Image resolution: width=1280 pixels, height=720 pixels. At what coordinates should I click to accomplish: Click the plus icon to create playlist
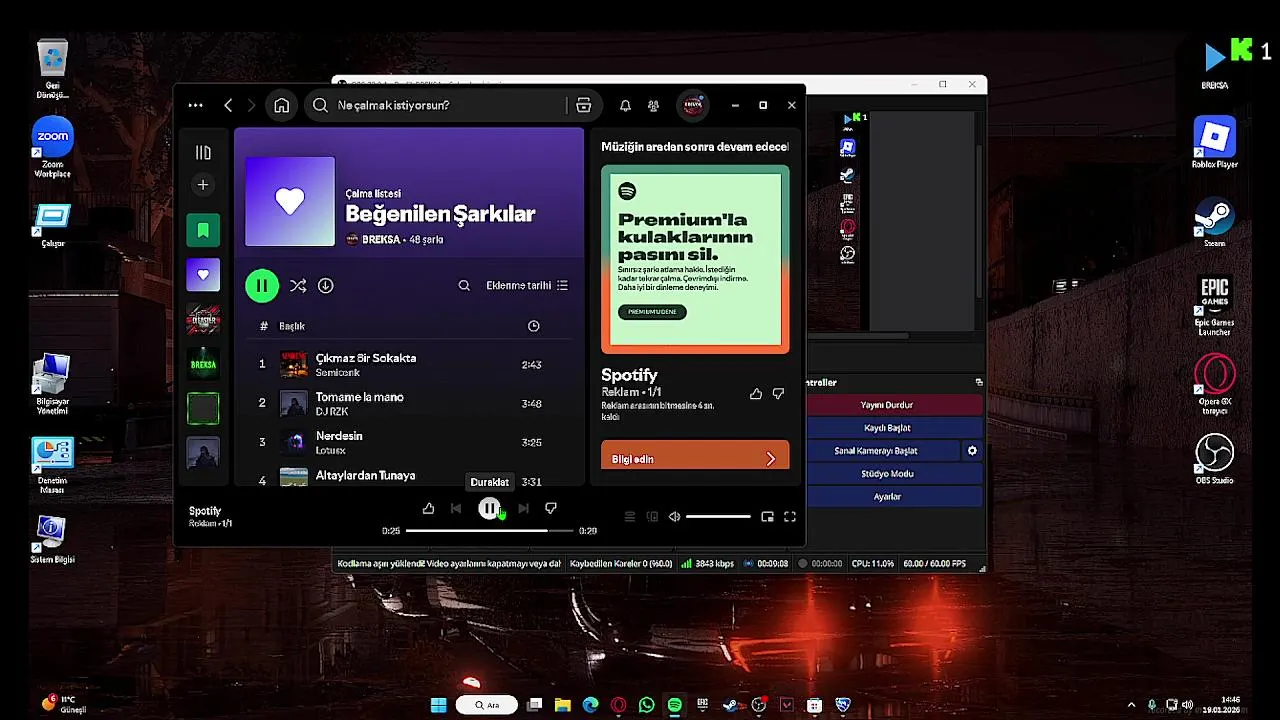pos(203,185)
